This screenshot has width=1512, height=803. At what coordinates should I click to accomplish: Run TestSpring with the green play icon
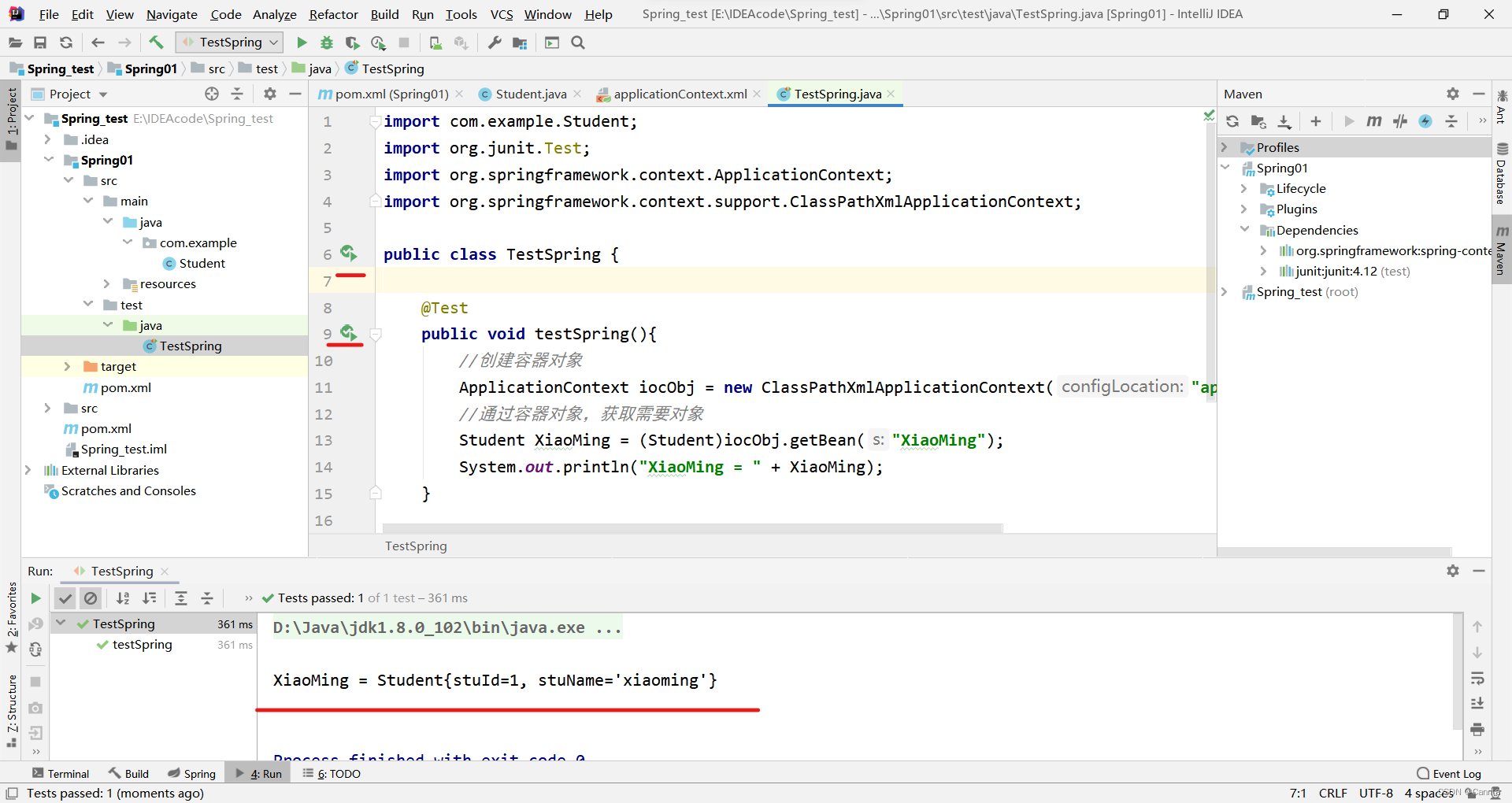tap(302, 43)
